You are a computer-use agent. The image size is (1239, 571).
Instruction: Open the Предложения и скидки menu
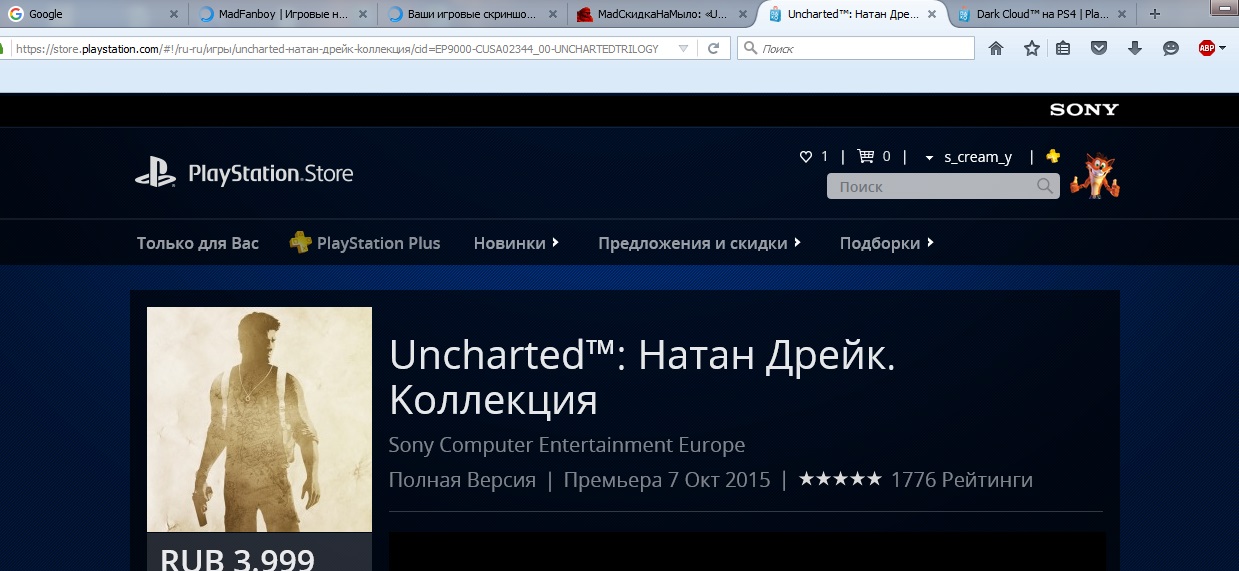click(x=699, y=243)
